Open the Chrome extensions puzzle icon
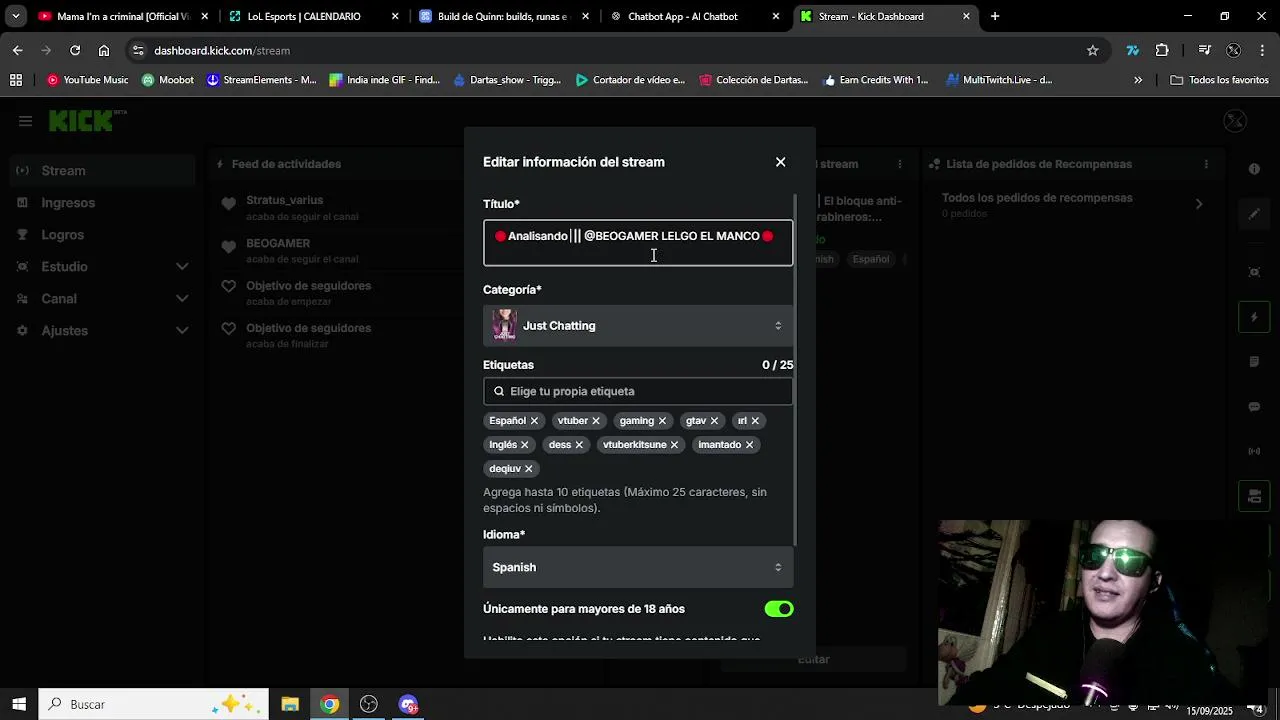The width and height of the screenshot is (1280, 720). pos(1162,50)
